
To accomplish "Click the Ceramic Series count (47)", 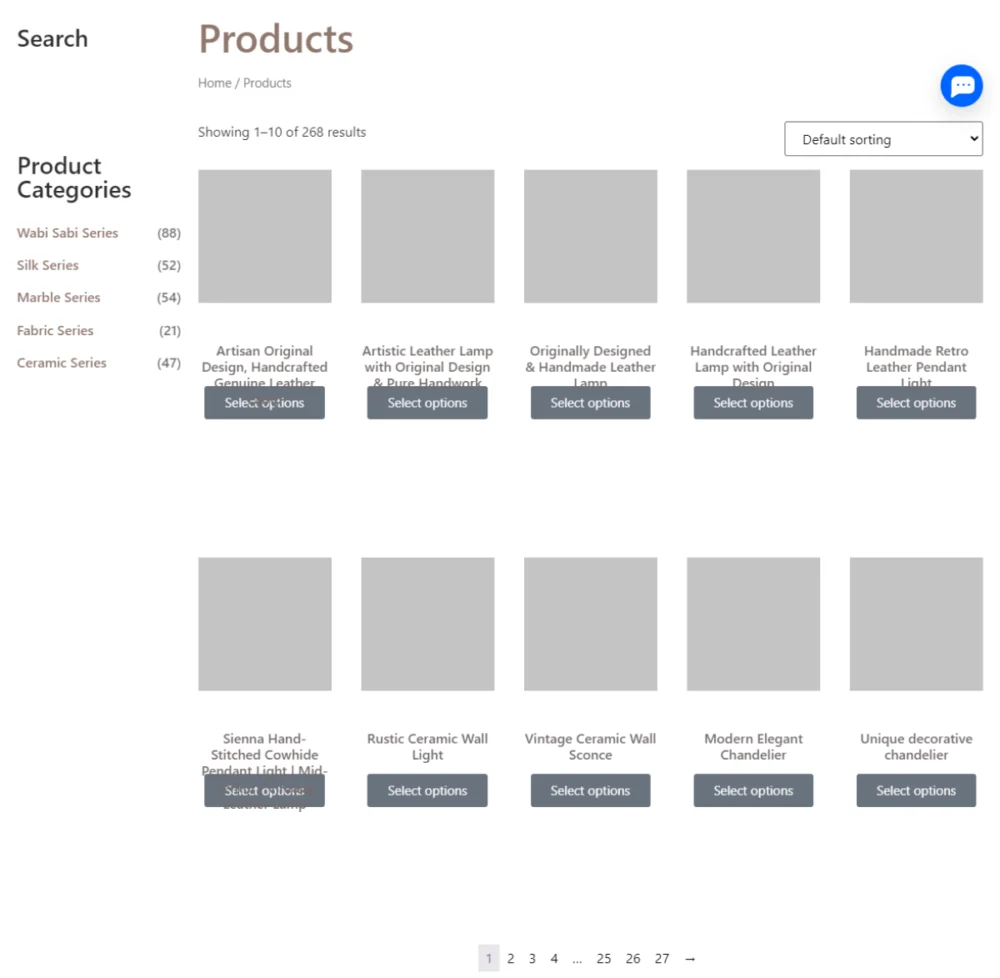I will click(x=169, y=363).
